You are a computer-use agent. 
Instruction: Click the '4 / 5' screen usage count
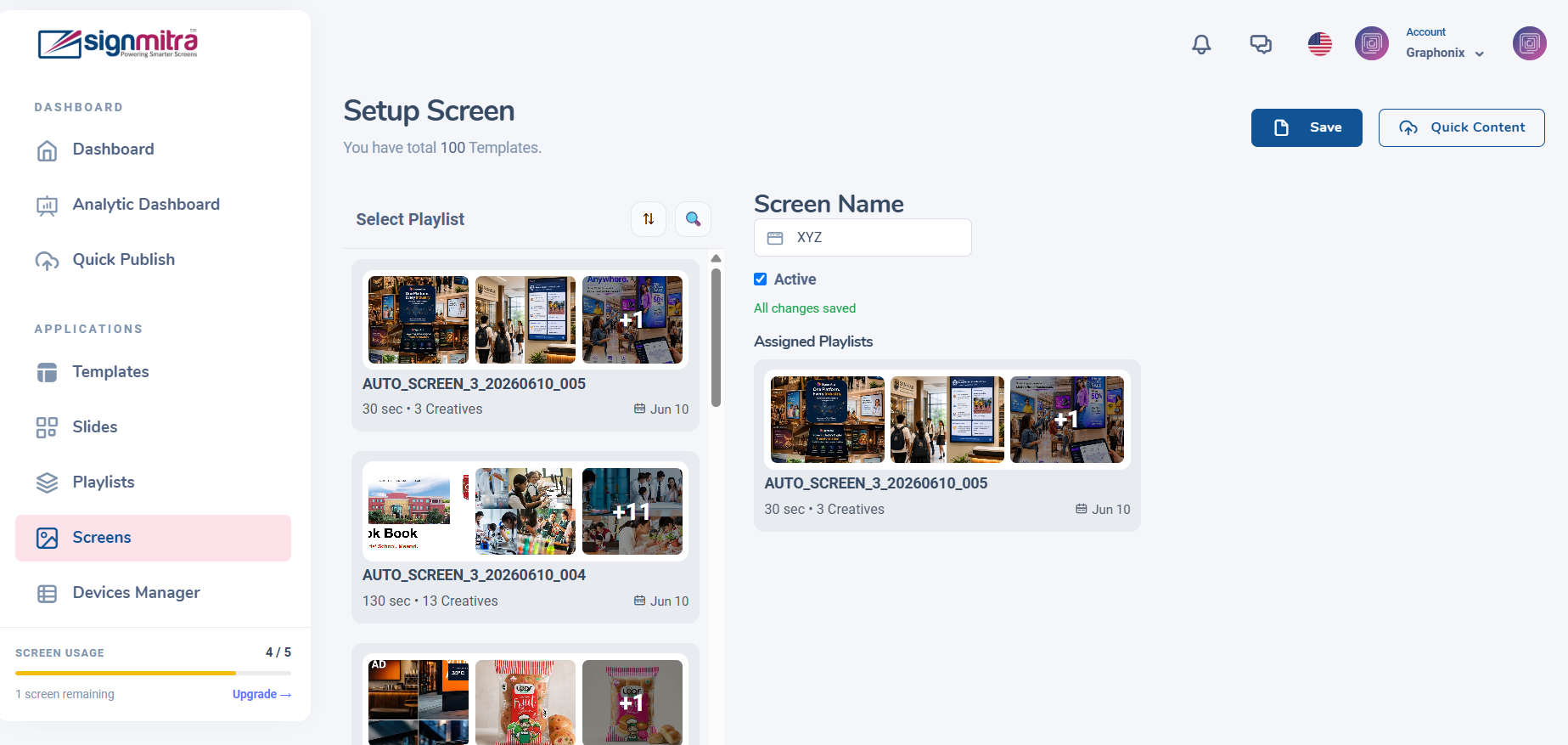(278, 652)
